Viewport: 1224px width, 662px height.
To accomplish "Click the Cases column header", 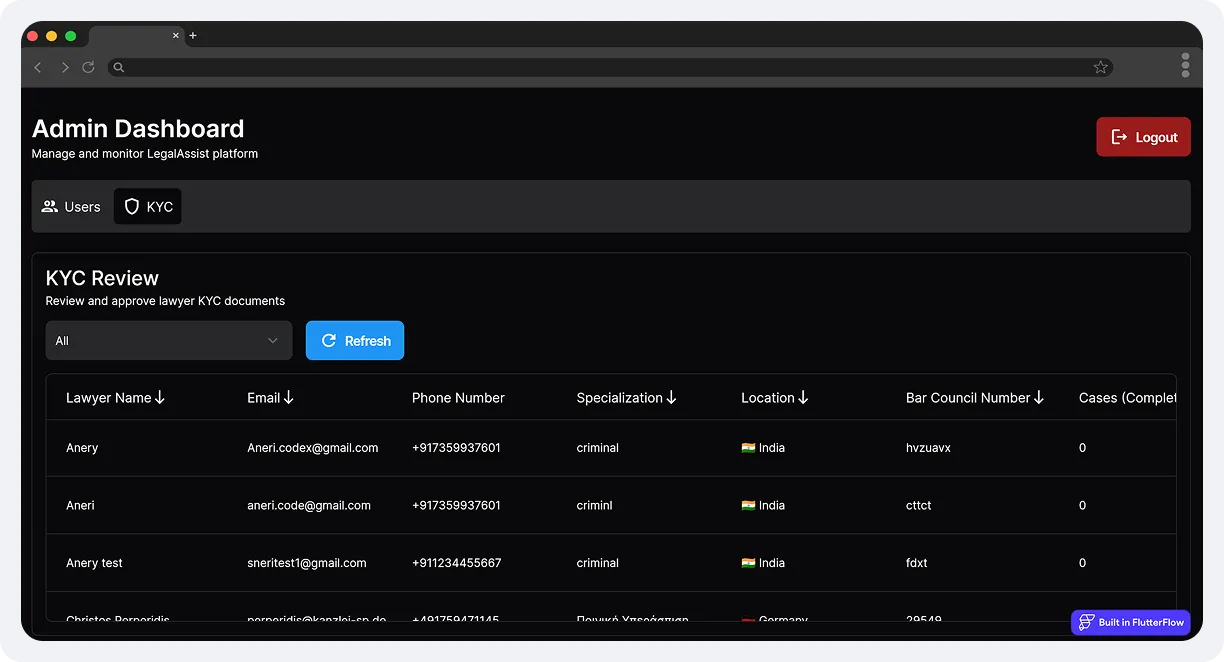I will tap(1127, 397).
